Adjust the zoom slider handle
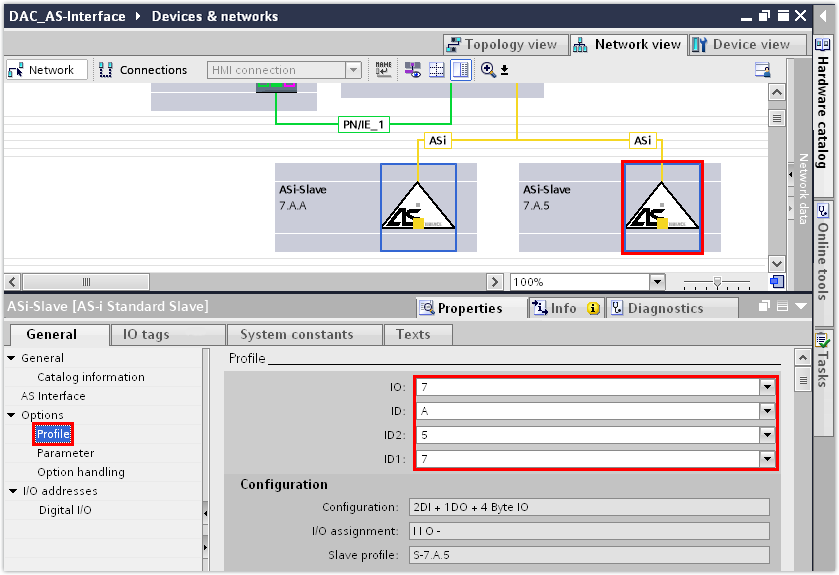 pos(717,282)
